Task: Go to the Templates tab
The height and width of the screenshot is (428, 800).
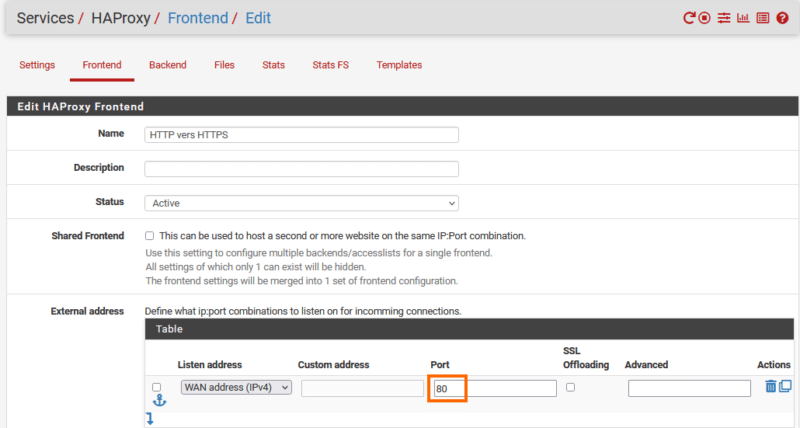Action: 399,65
